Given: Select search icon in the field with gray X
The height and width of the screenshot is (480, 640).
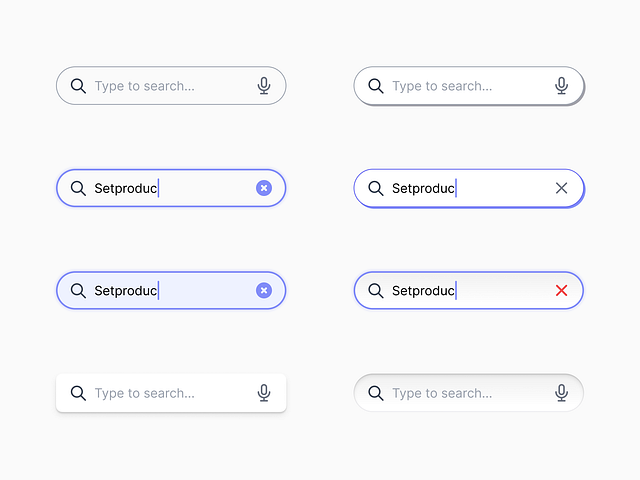Looking at the screenshot, I should 376,188.
